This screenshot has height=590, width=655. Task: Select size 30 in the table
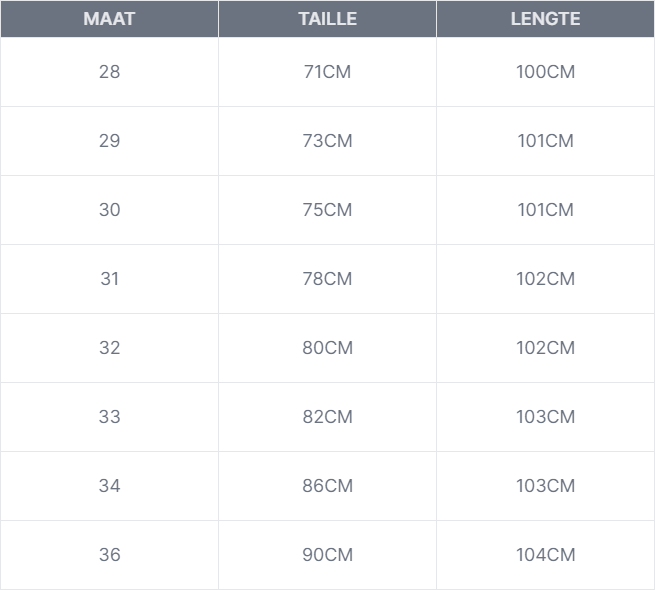[109, 210]
